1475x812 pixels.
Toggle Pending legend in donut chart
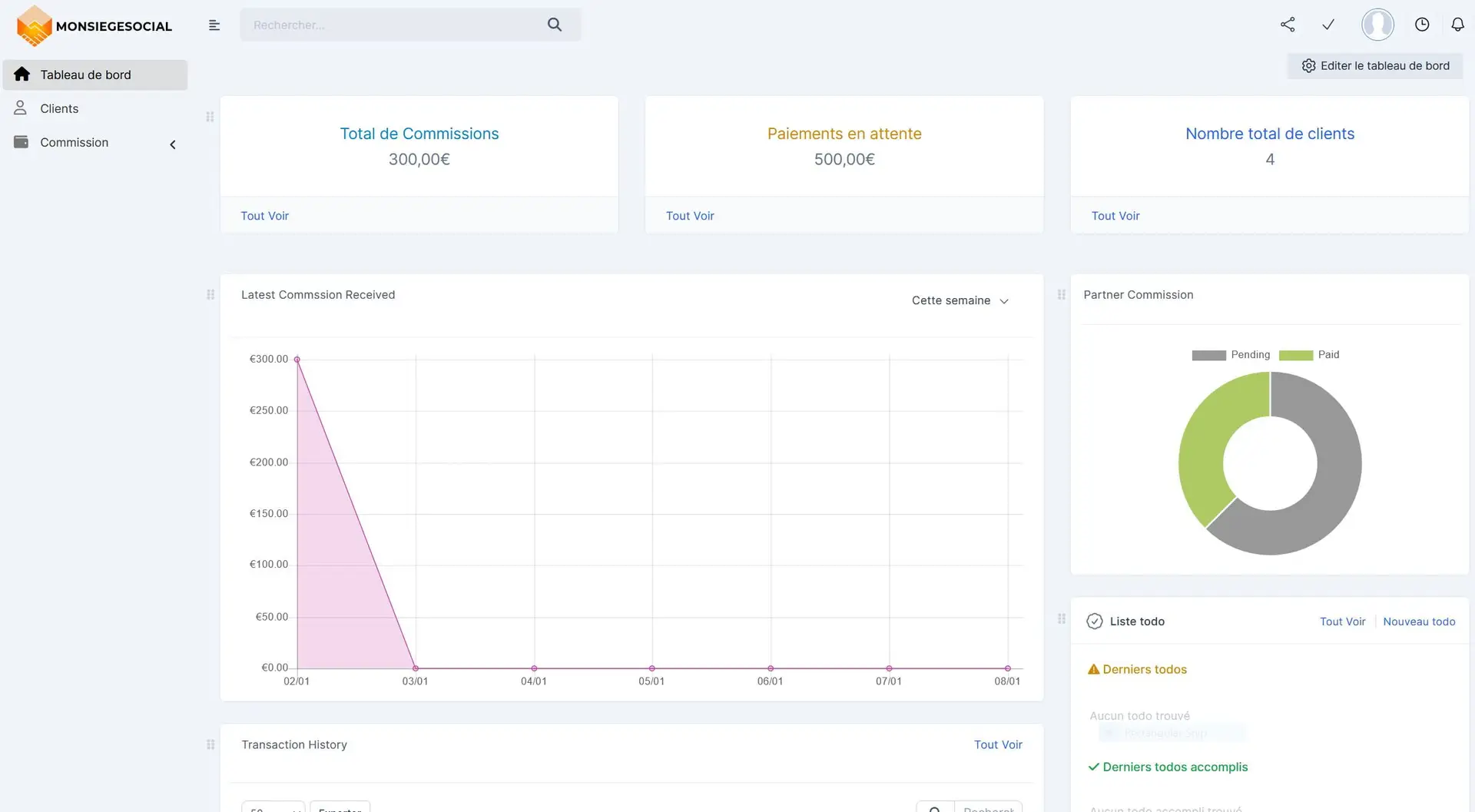pyautogui.click(x=1230, y=355)
